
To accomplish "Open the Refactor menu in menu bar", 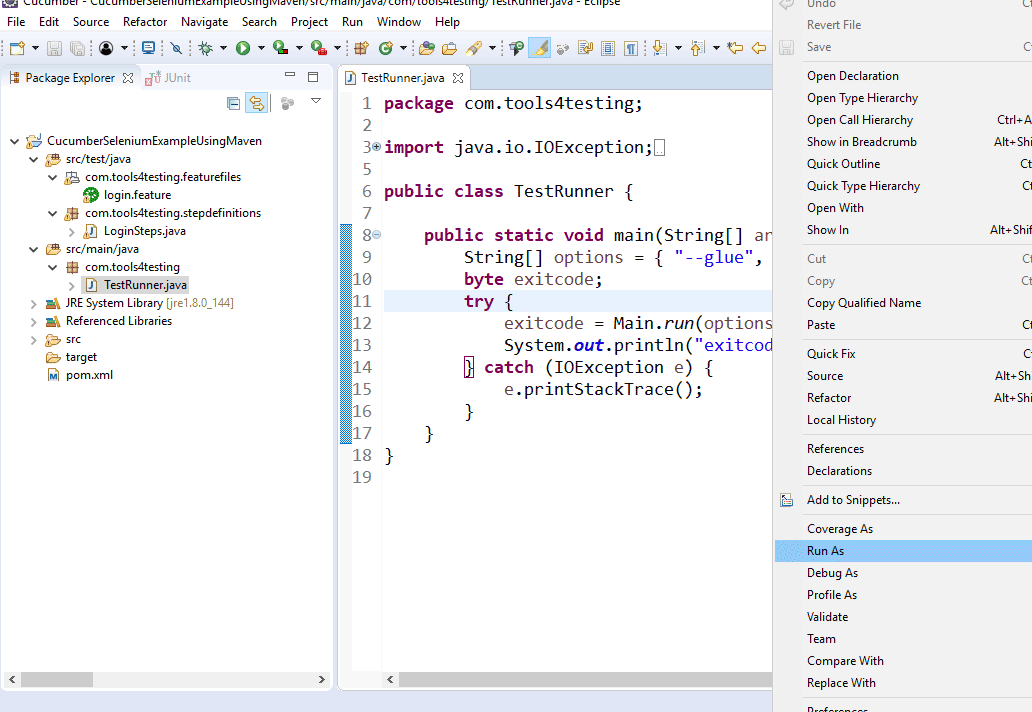I will [145, 22].
